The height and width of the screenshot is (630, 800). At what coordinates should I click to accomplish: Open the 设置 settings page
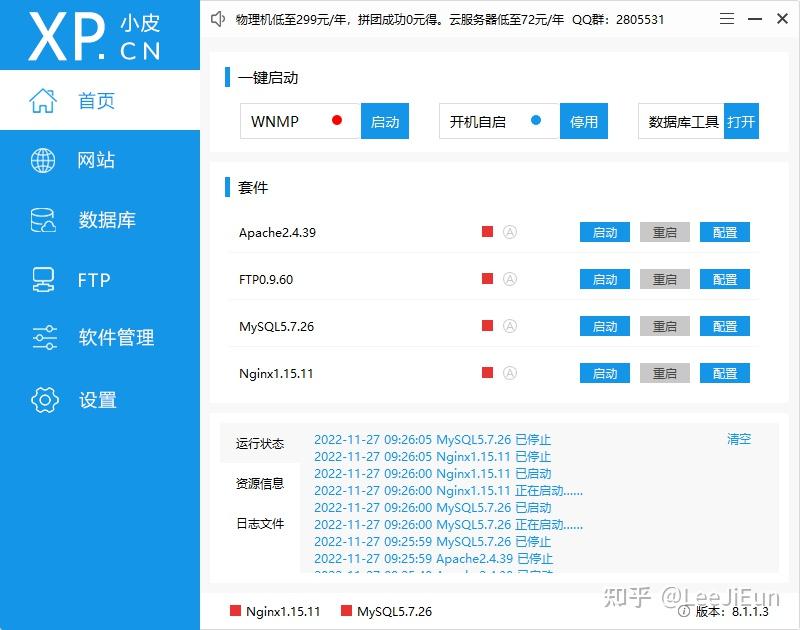coord(99,399)
